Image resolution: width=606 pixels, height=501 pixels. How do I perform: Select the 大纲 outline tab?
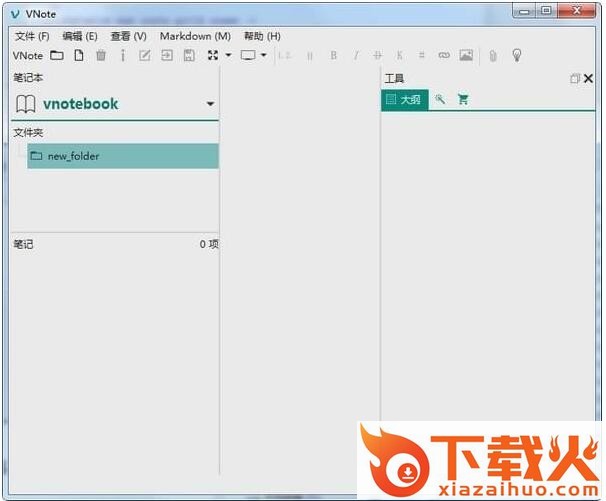coord(404,100)
